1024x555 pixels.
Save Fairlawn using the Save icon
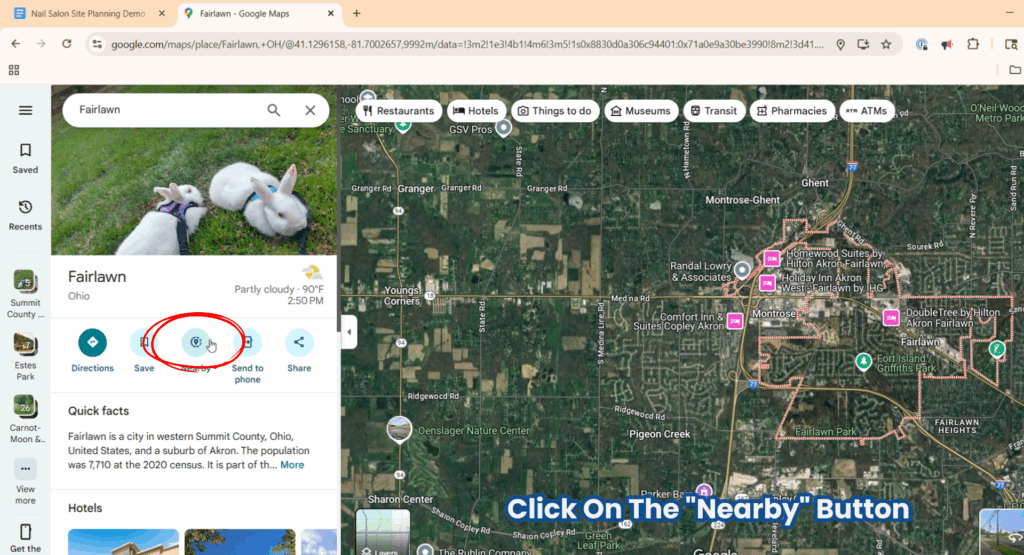[144, 343]
